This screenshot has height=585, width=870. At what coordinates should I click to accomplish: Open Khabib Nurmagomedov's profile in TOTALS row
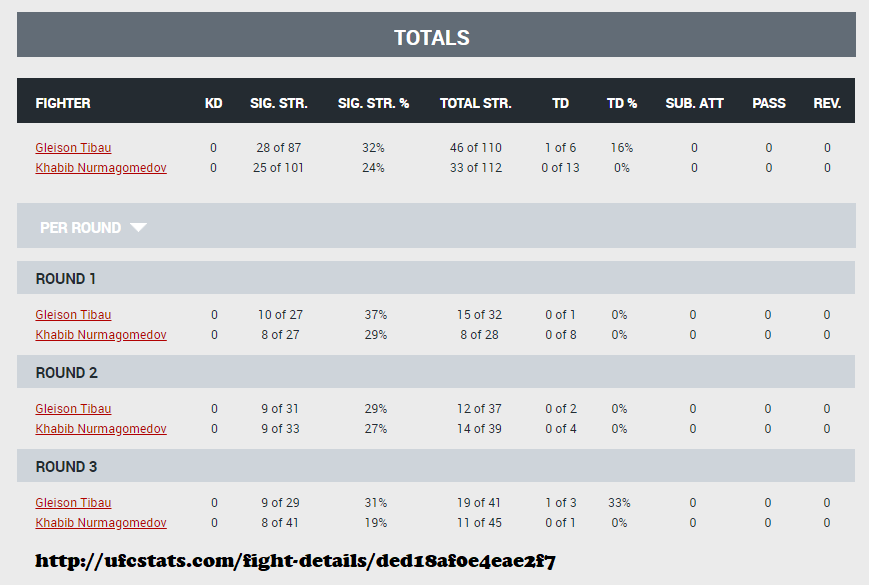point(101,167)
